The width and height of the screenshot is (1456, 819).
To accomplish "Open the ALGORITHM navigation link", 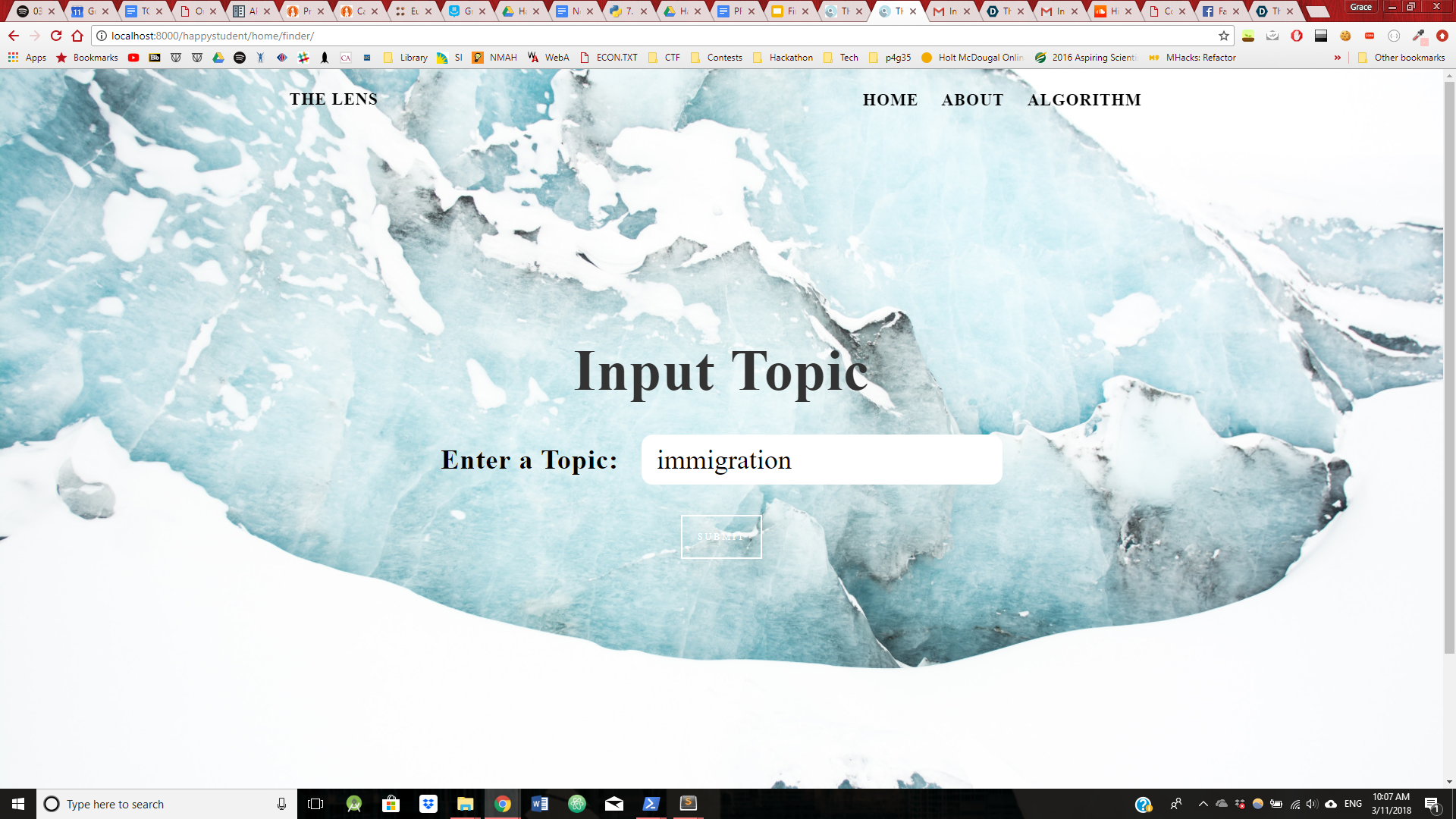I will click(x=1084, y=100).
